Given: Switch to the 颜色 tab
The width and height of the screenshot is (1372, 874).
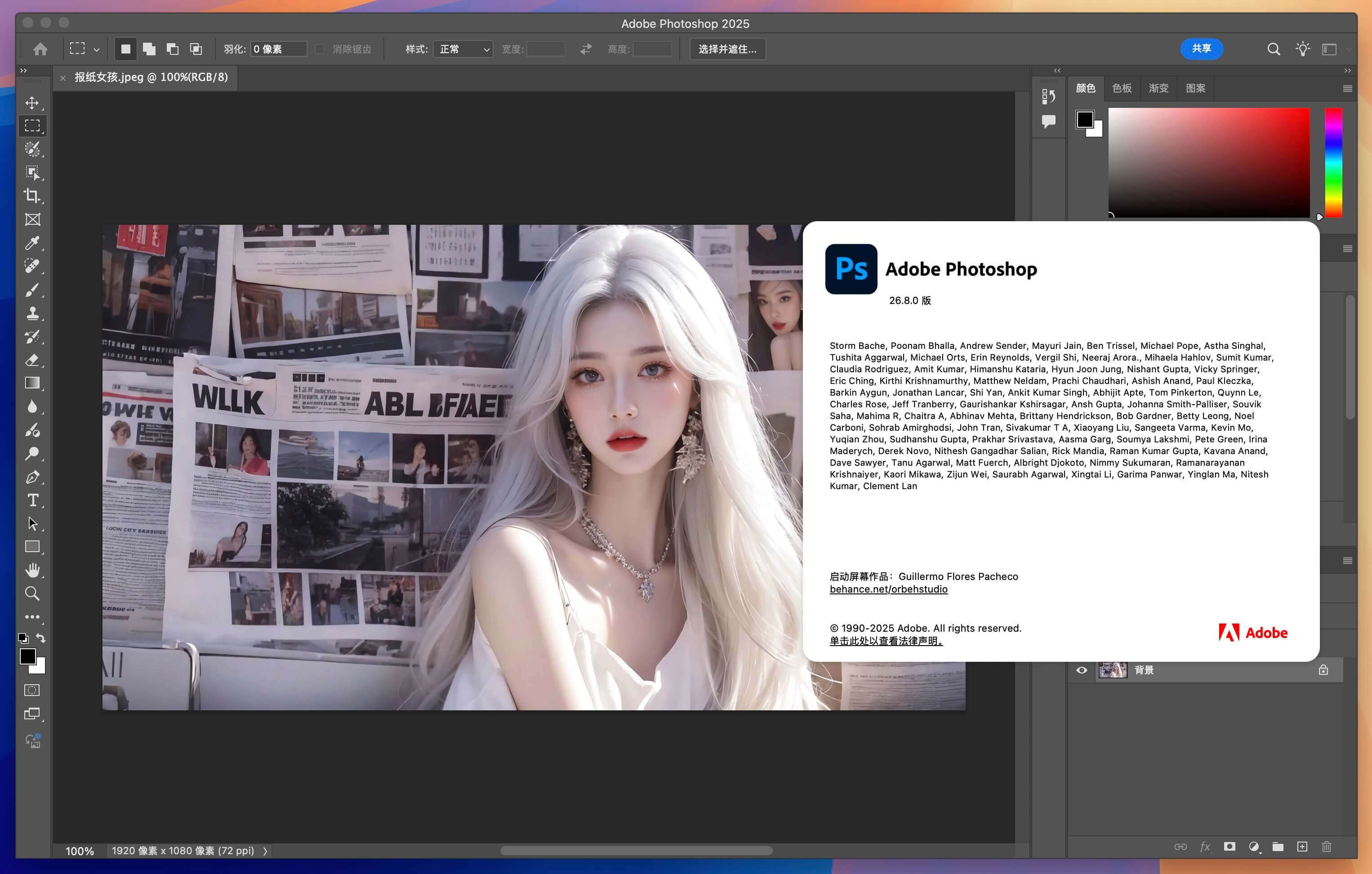Looking at the screenshot, I should coord(1085,88).
